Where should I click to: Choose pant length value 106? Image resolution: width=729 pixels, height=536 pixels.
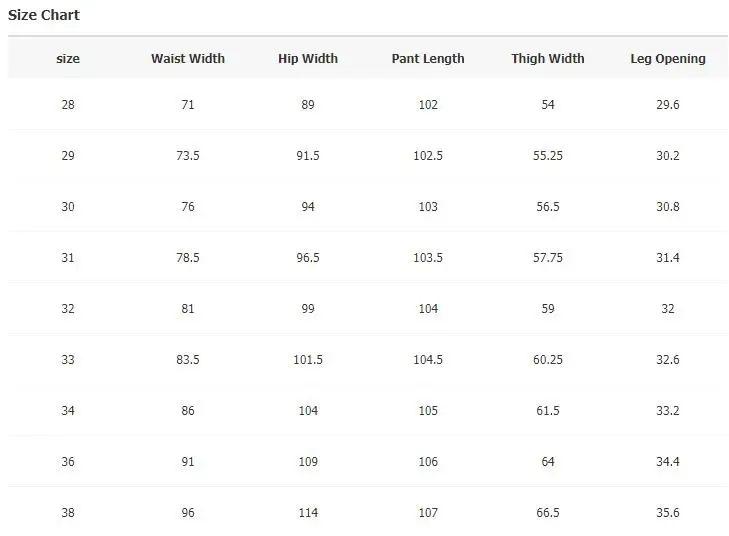(x=428, y=462)
